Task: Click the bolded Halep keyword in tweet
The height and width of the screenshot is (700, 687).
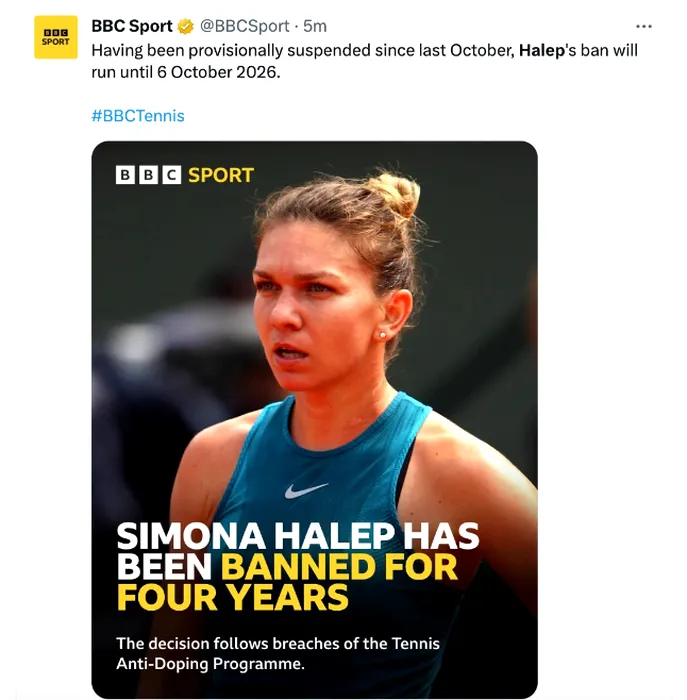Action: tap(541, 50)
